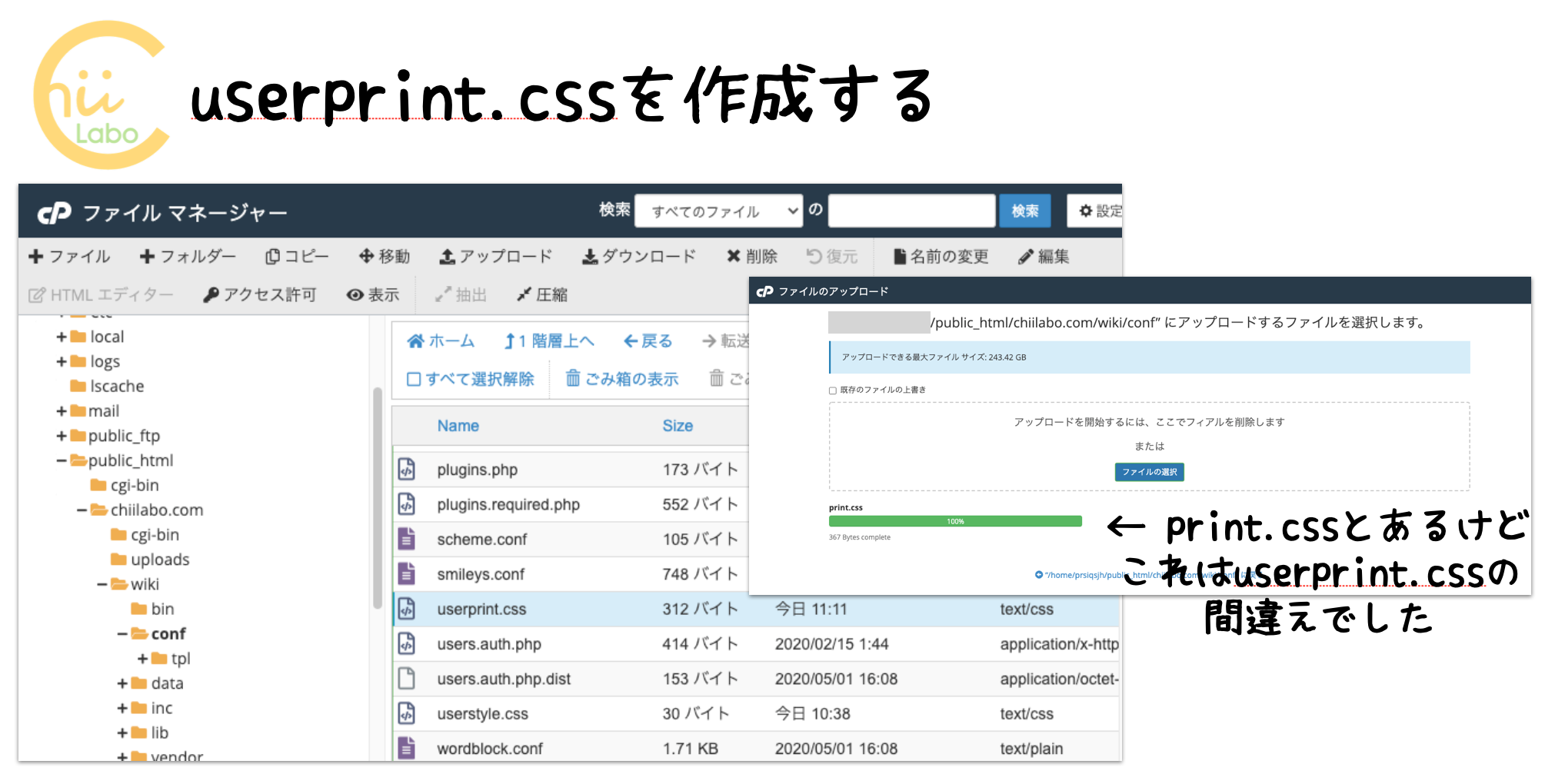Image resolution: width=1555 pixels, height=784 pixels.
Task: Click the print.css upload progress bar
Action: (x=955, y=520)
